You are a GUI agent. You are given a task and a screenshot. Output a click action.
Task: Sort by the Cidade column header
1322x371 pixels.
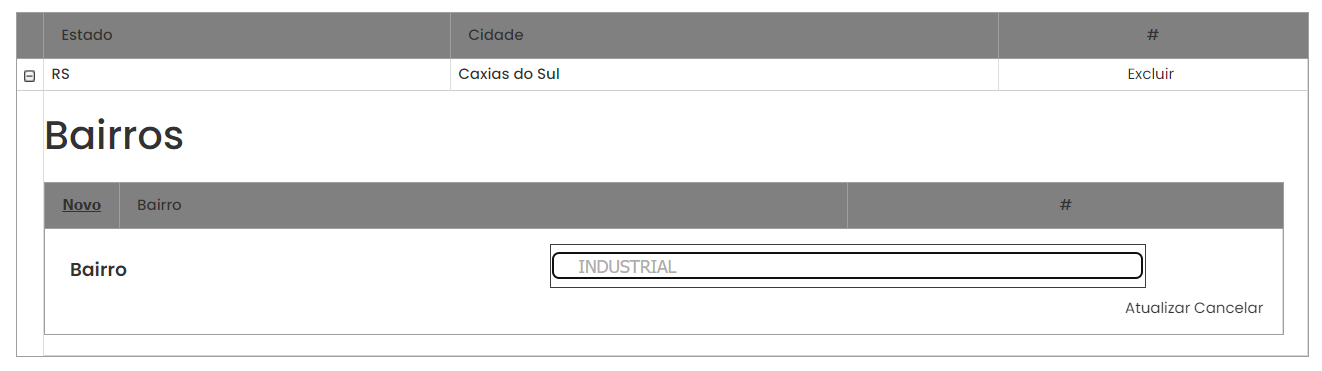pos(496,35)
